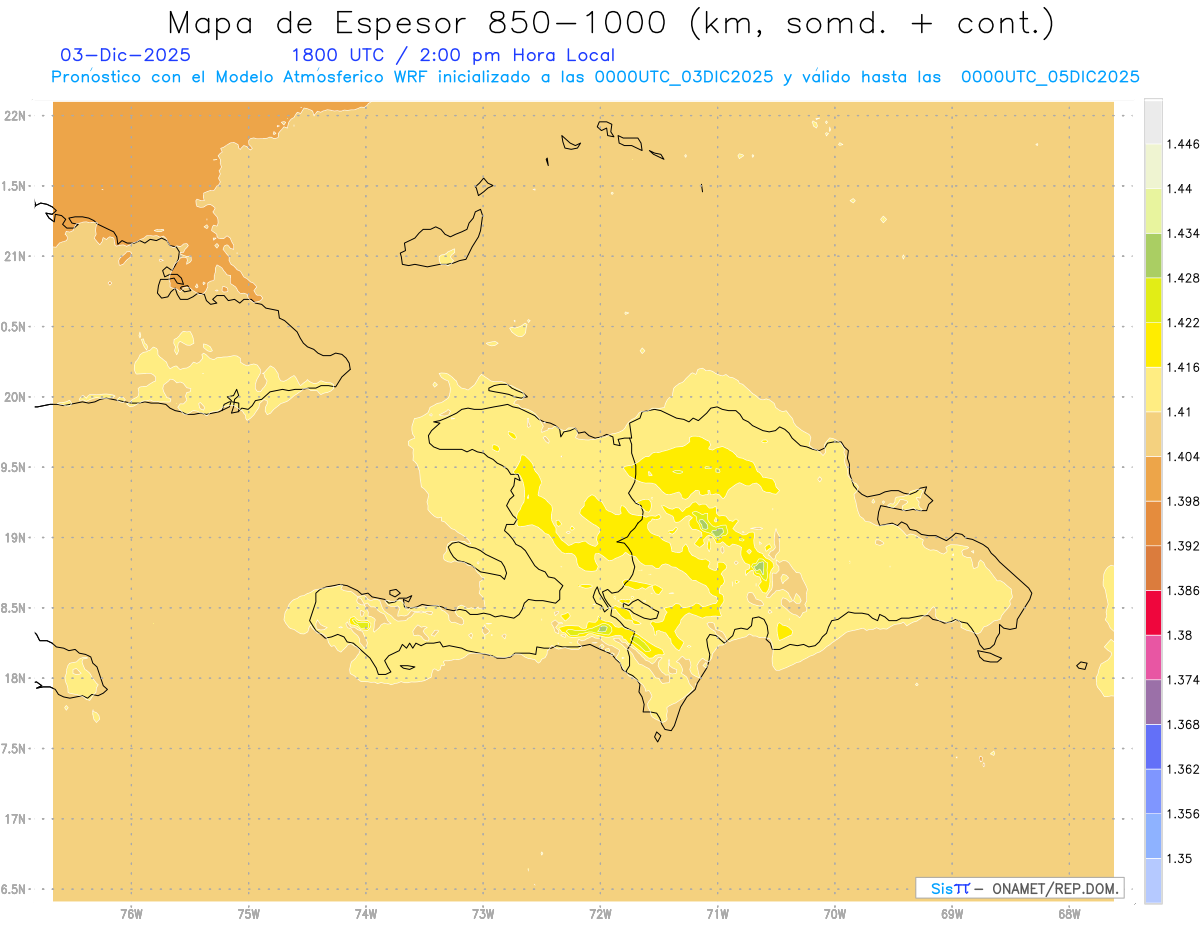This screenshot has height=927, width=1200.
Task: Click the color bar value '1.356'
Action: pyautogui.click(x=1182, y=814)
